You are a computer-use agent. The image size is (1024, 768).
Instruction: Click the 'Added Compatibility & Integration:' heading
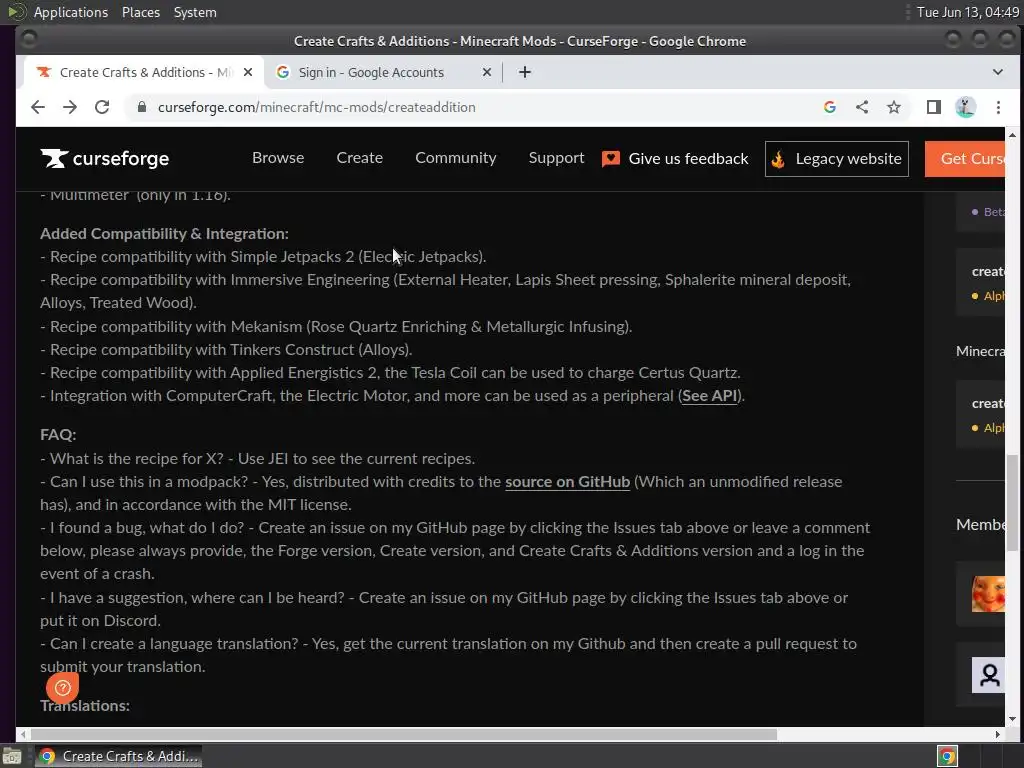pos(164,234)
